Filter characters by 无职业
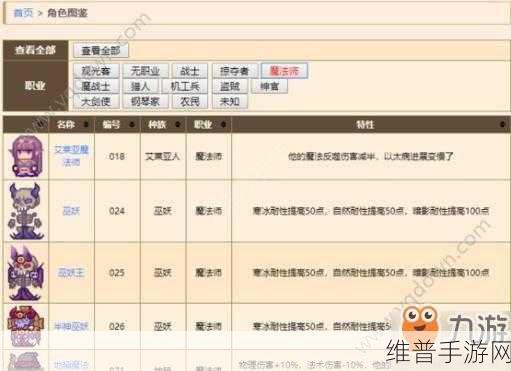 point(145,71)
